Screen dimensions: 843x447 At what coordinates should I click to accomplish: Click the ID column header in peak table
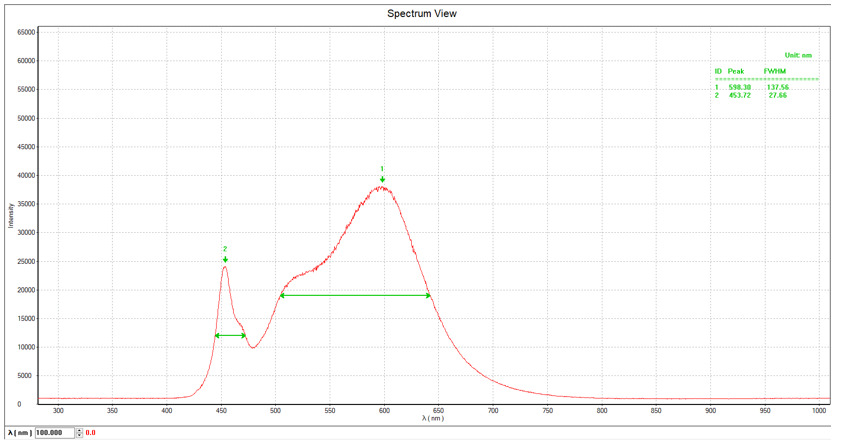(x=717, y=71)
